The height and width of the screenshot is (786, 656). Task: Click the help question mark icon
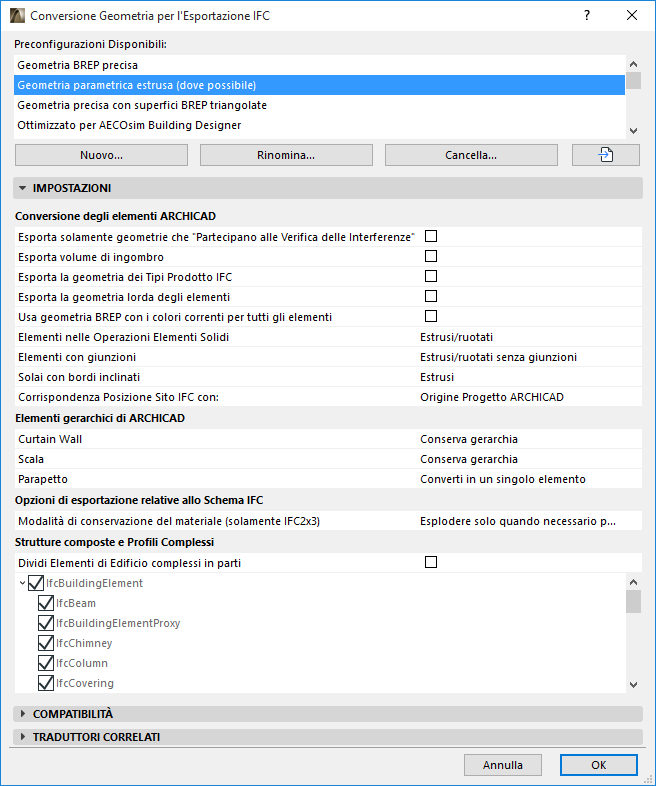click(x=587, y=15)
